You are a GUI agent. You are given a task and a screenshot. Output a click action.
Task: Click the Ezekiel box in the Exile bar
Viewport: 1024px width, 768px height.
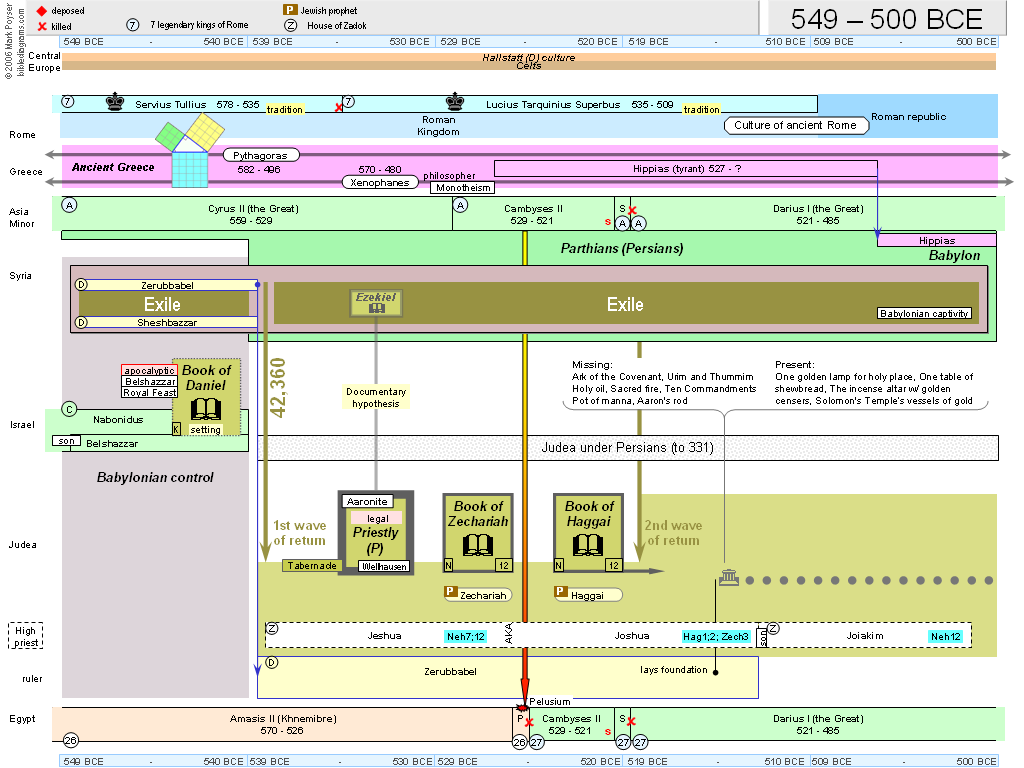(x=377, y=303)
